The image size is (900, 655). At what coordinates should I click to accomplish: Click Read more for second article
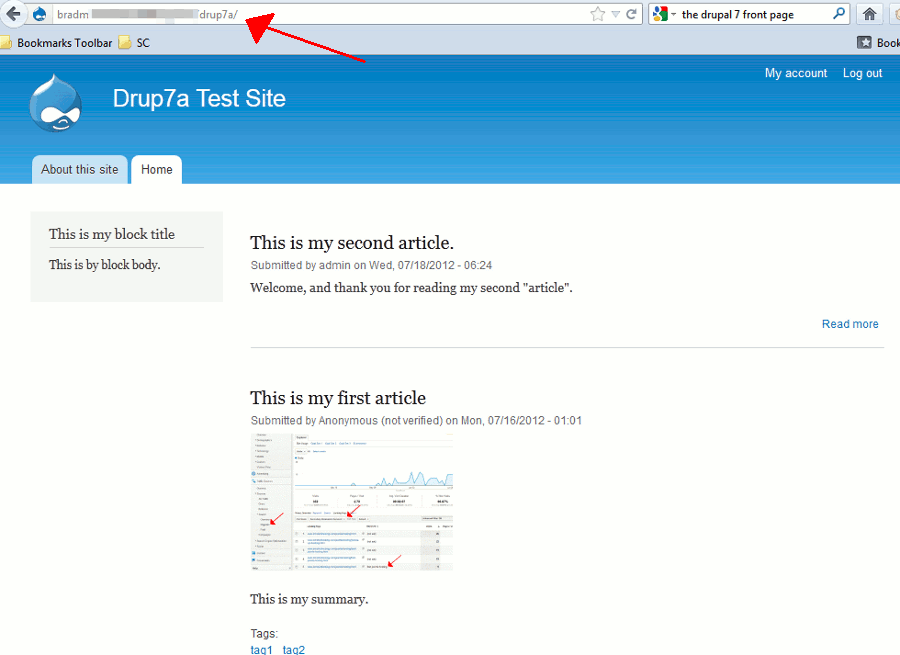(x=850, y=324)
